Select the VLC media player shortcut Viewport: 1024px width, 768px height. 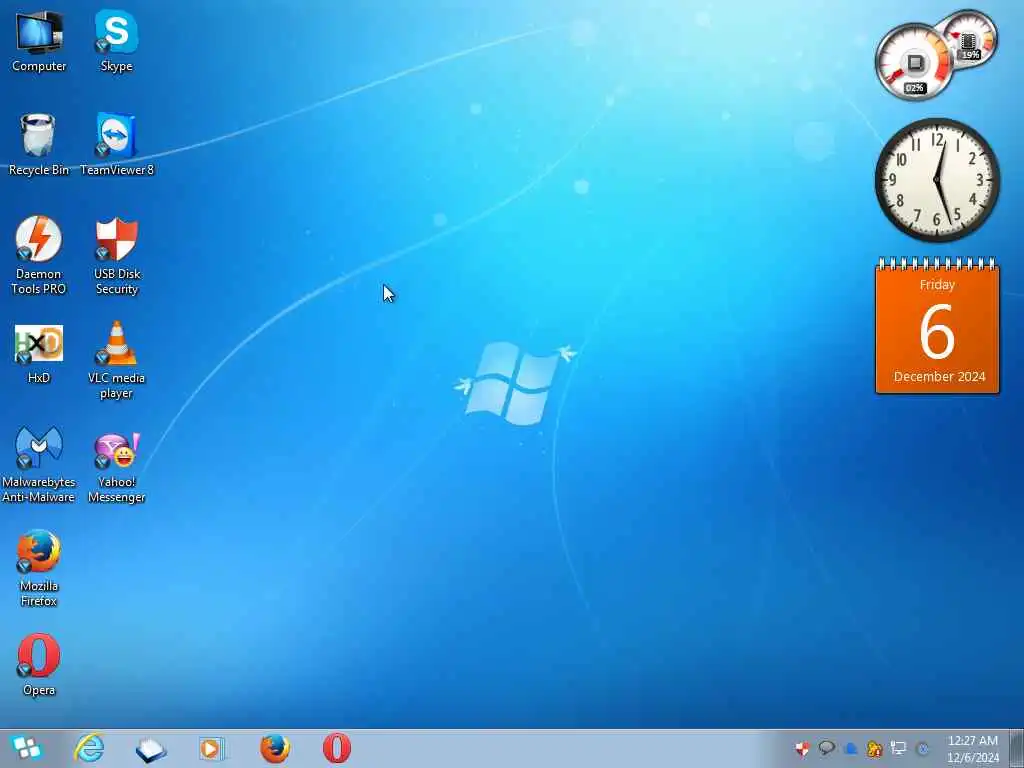[116, 360]
